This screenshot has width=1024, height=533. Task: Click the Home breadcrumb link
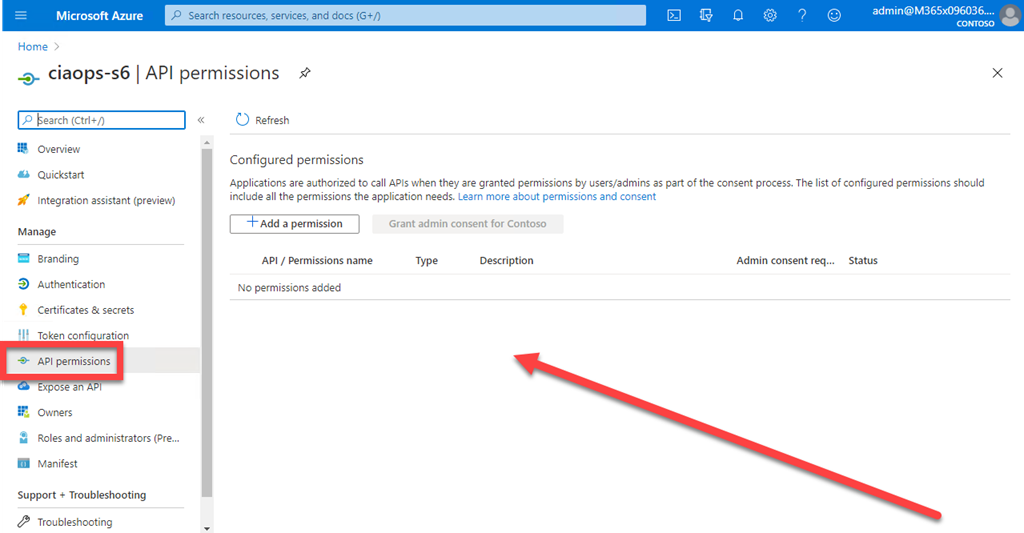(x=33, y=47)
